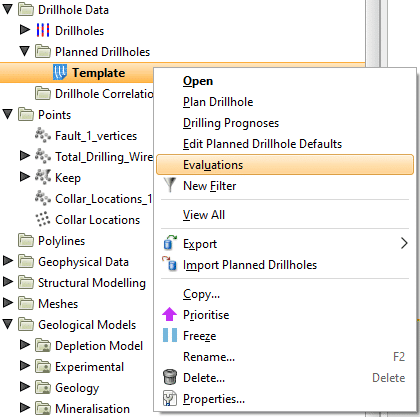420x417 pixels.
Task: Click the trash can Delete icon
Action: tap(170, 377)
